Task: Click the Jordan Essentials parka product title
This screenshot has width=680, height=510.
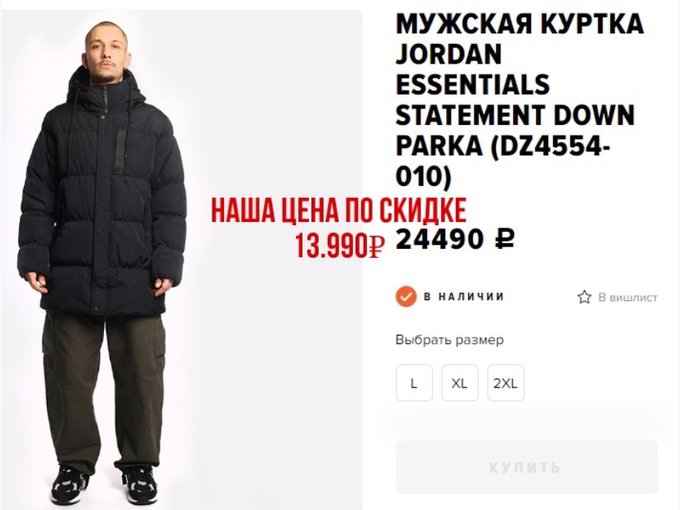Action: point(519,100)
